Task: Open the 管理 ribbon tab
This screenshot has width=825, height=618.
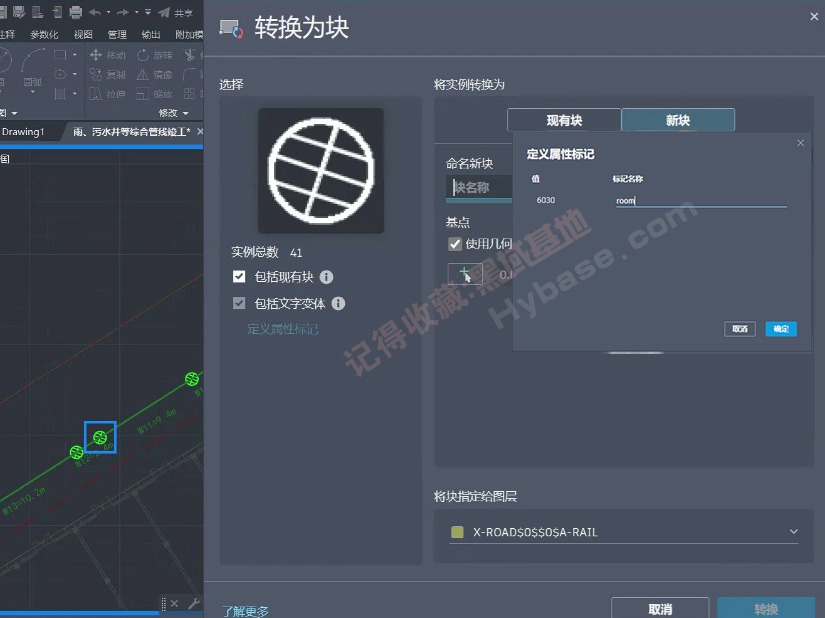Action: (x=117, y=35)
